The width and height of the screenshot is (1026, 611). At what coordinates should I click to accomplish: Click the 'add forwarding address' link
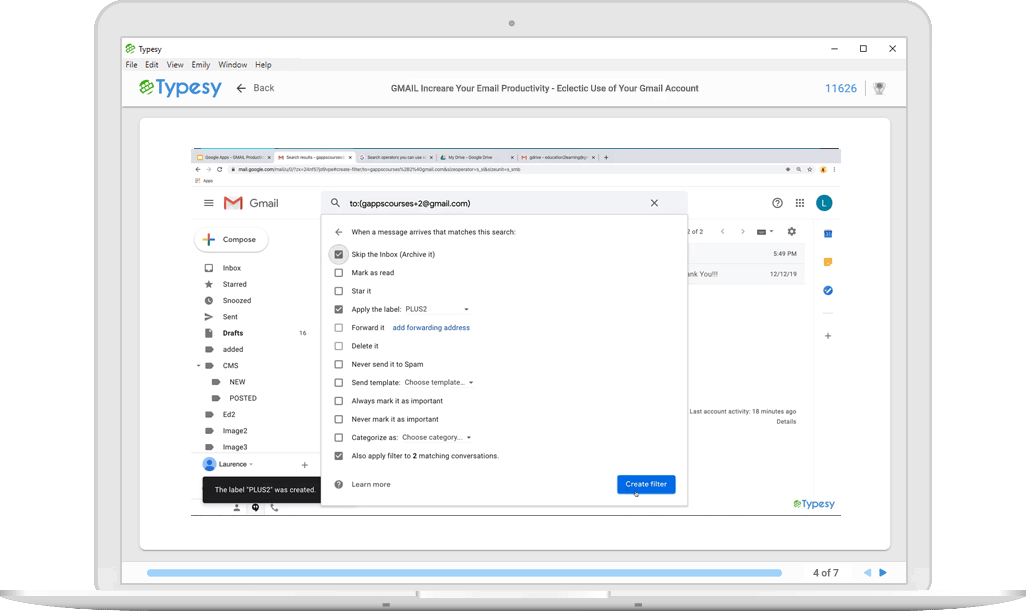pyautogui.click(x=431, y=328)
